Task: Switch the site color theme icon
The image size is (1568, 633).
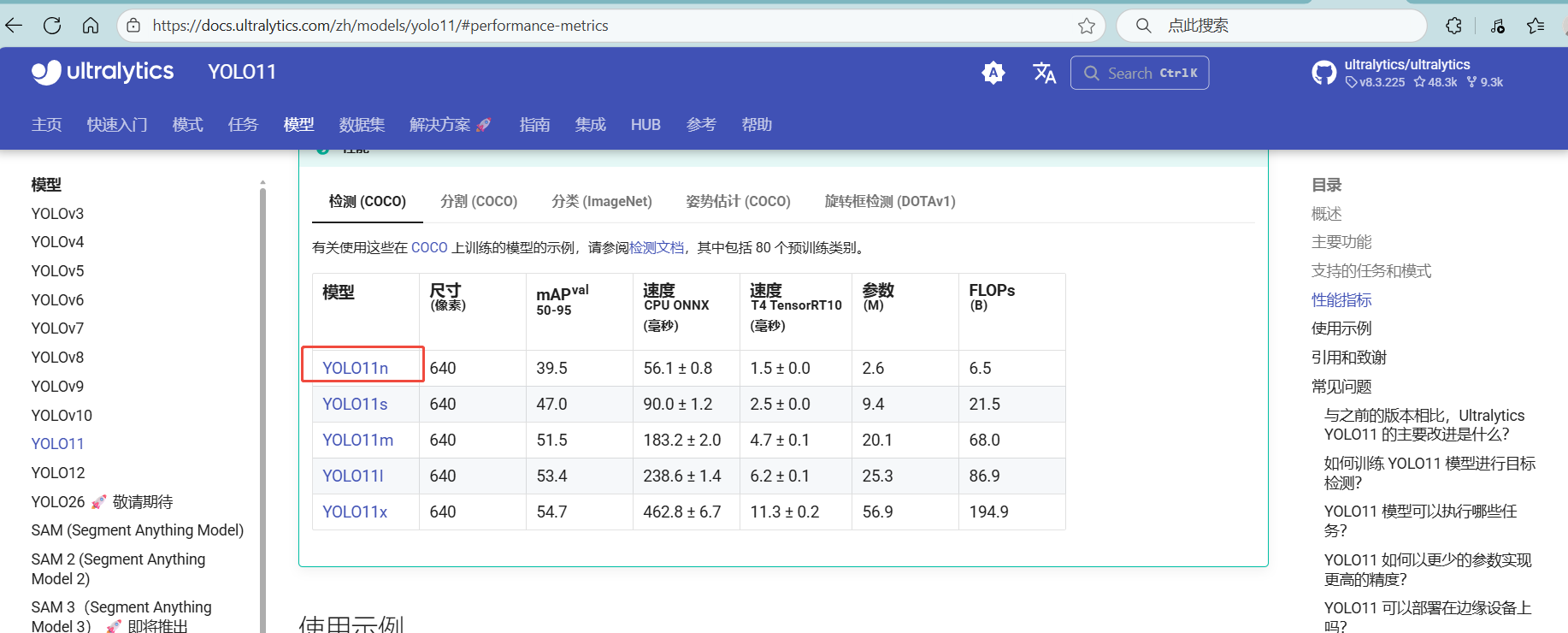Action: (x=993, y=73)
